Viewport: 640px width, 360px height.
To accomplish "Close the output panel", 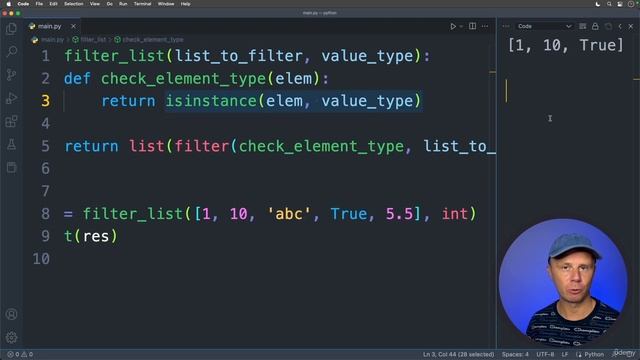I will click(631, 26).
